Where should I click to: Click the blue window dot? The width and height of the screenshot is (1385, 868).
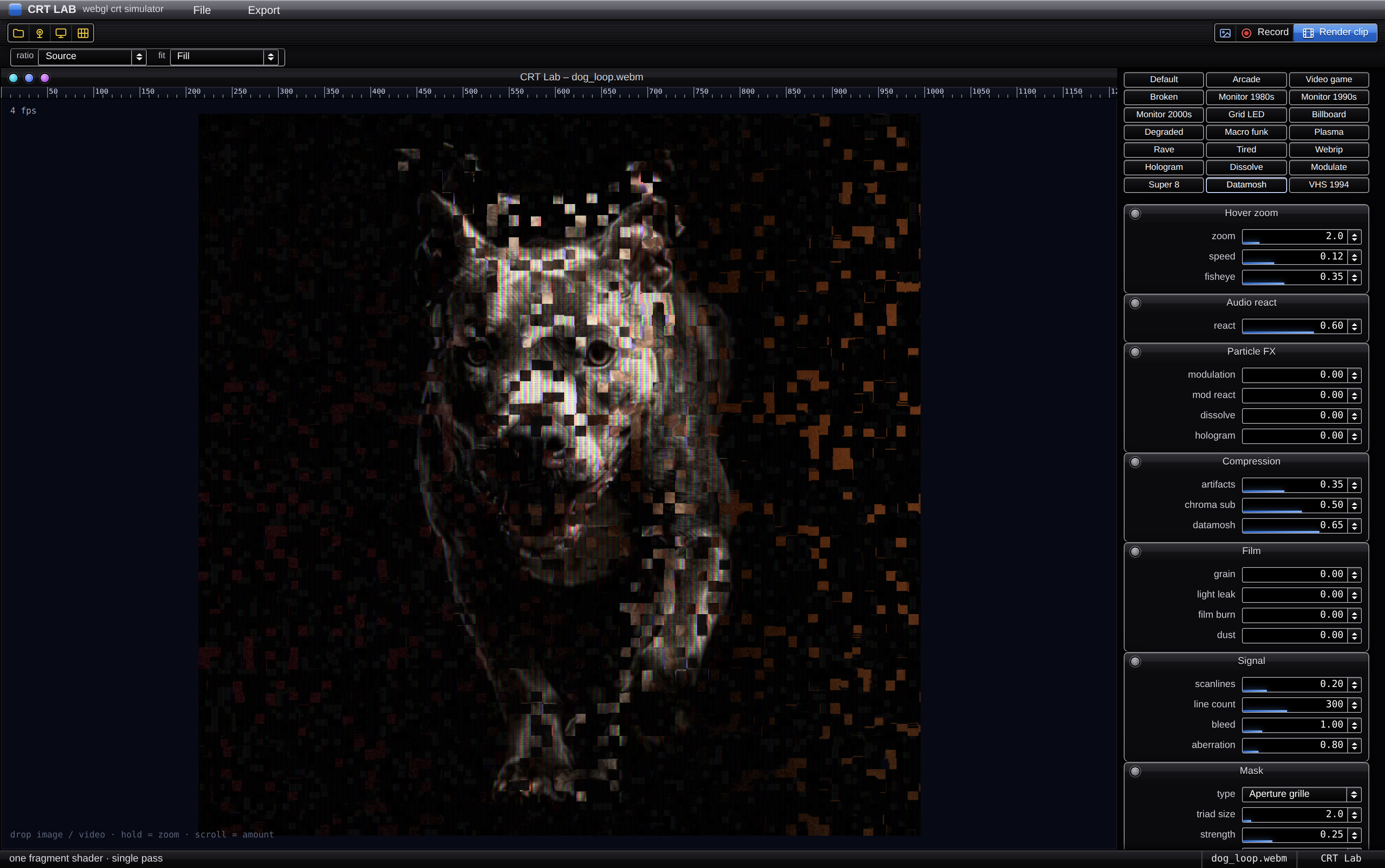29,78
